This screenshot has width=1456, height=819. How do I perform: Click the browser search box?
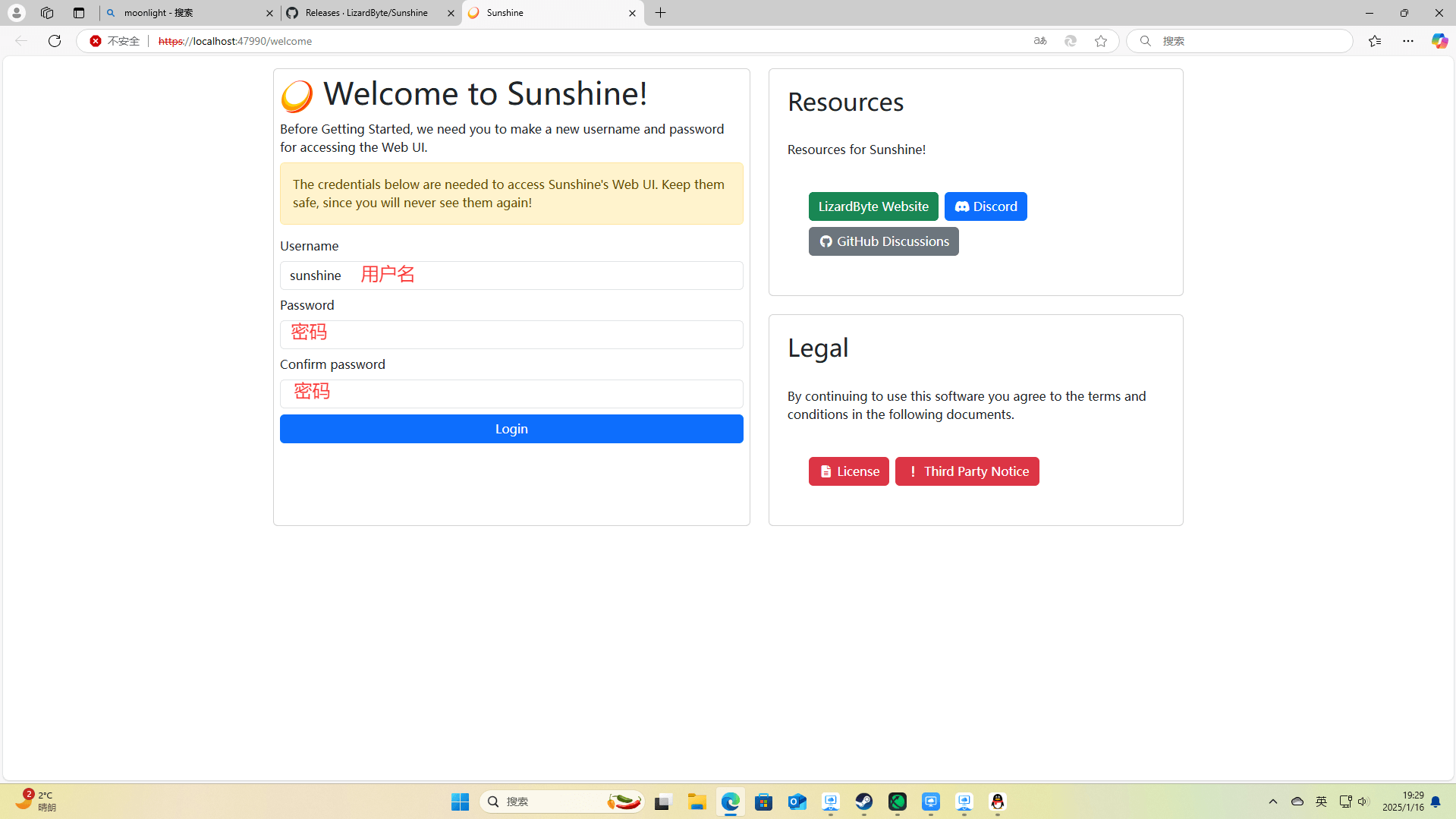(1239, 41)
